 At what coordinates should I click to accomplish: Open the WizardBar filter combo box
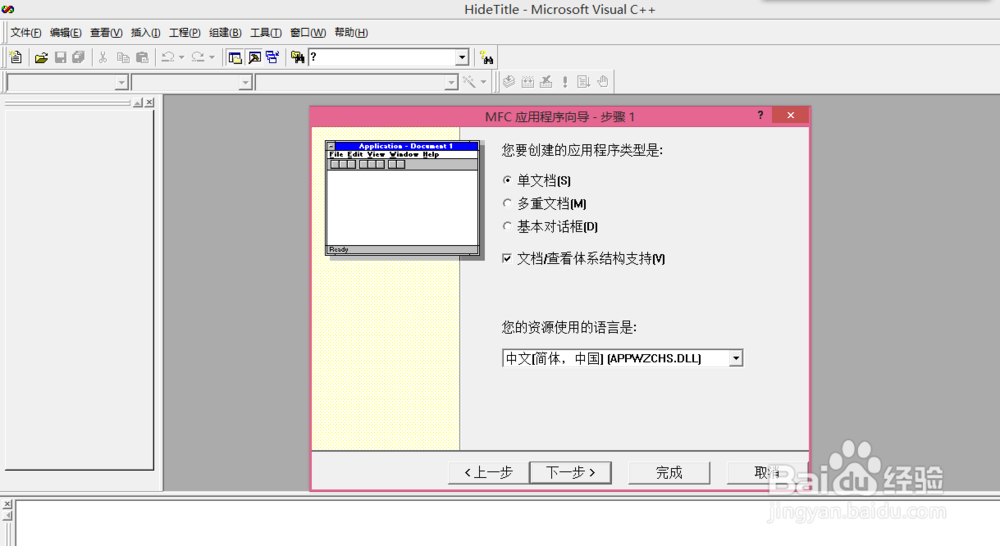pos(191,82)
